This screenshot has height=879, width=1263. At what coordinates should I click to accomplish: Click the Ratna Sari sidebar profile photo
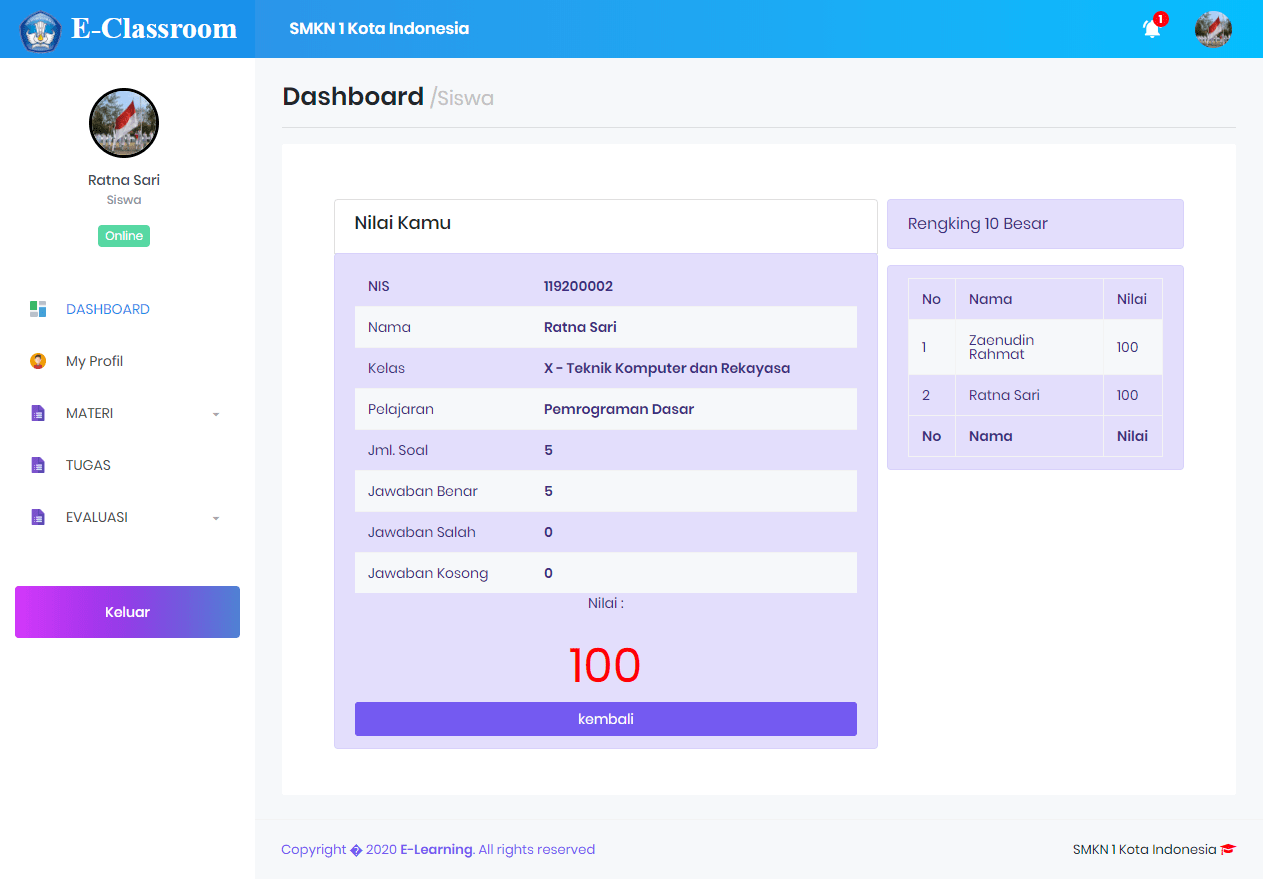(124, 123)
